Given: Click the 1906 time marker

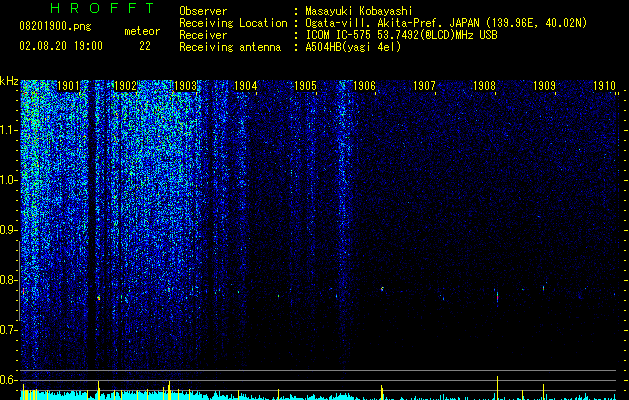Looking at the screenshot, I should (364, 85).
